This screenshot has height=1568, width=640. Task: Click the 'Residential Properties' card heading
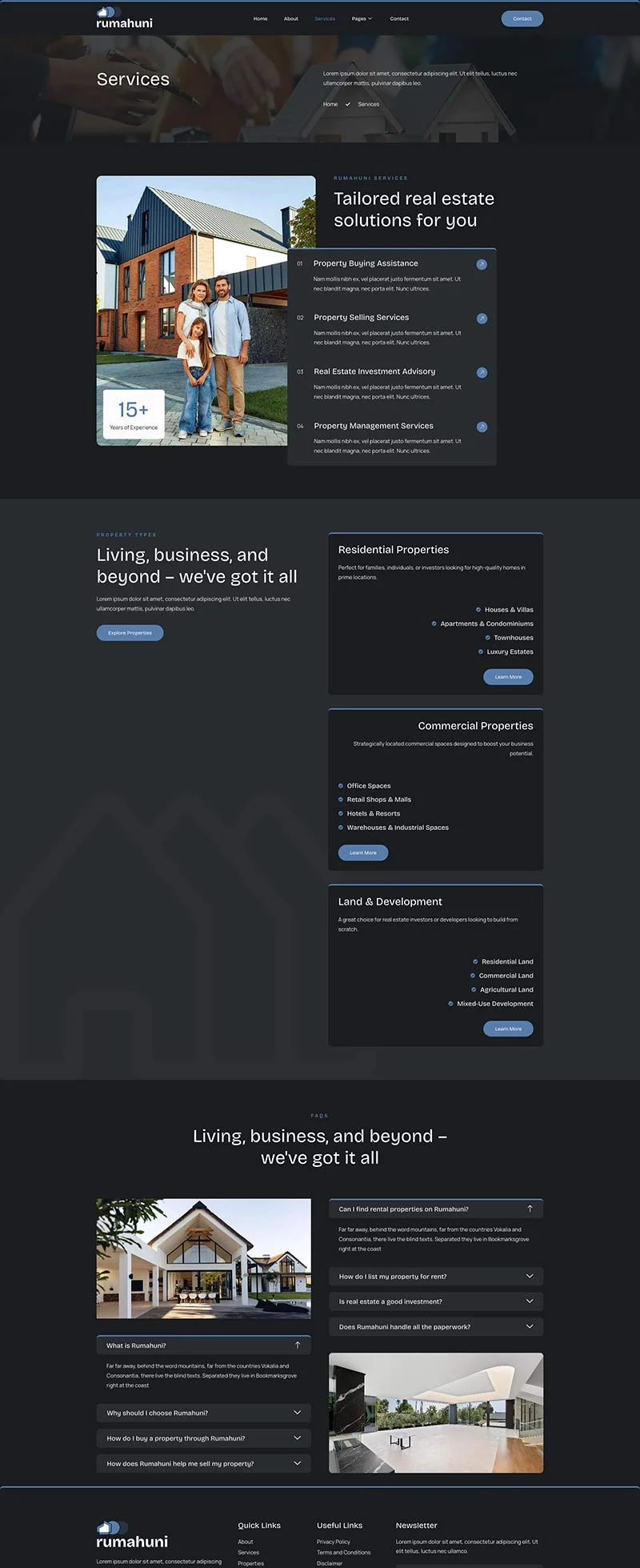(x=394, y=550)
